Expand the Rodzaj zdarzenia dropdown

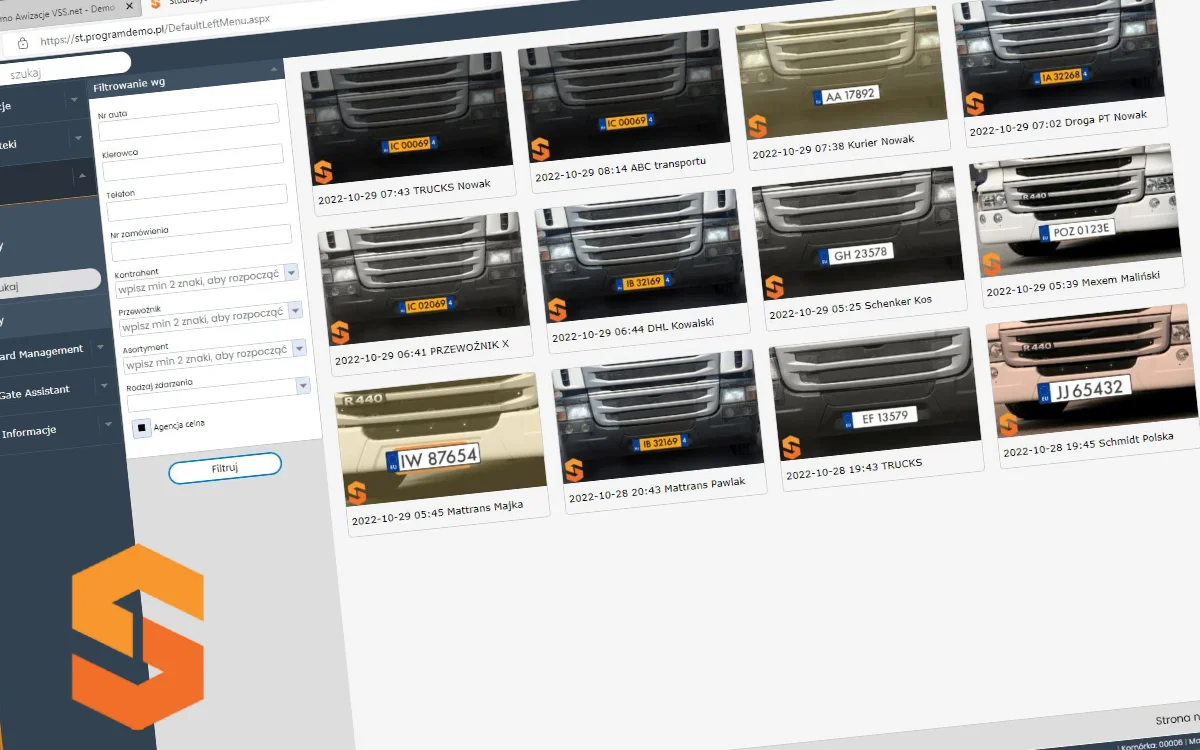click(x=303, y=386)
